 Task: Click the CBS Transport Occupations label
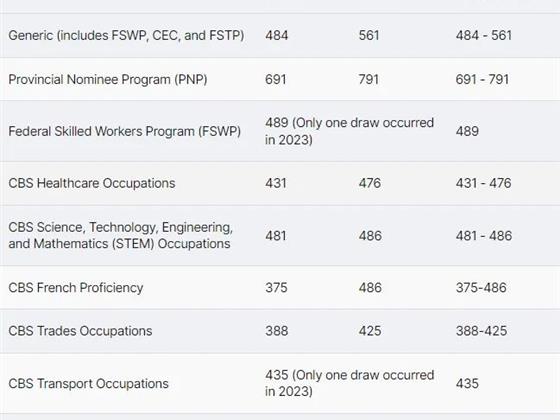point(88,383)
